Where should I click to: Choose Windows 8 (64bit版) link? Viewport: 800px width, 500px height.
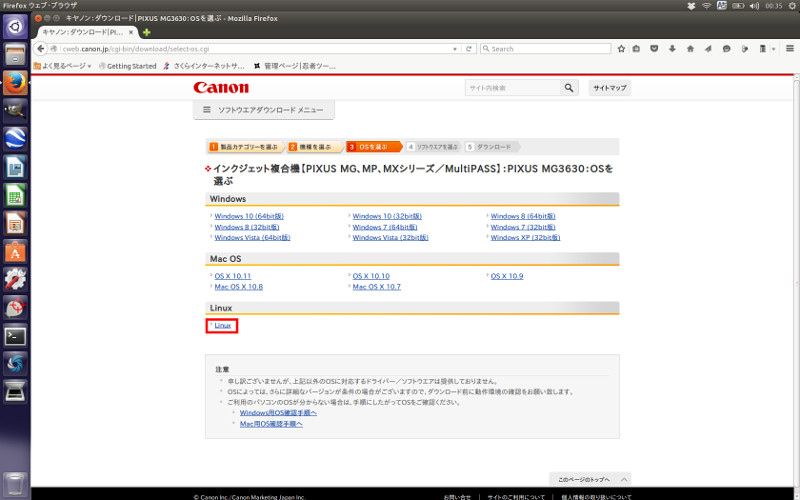[523, 216]
